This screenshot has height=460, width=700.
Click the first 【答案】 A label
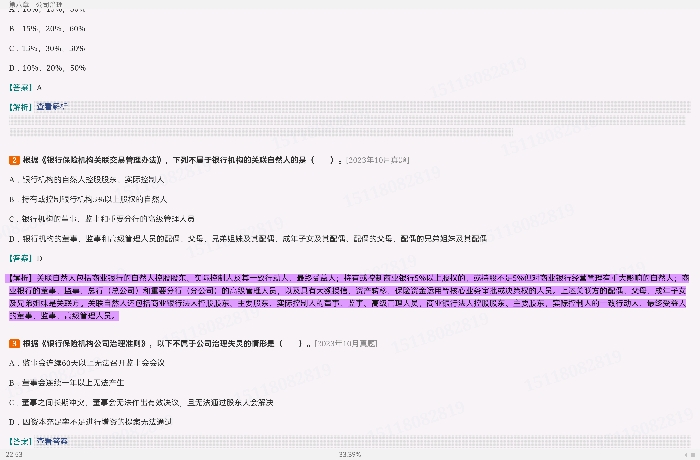click(x=25, y=86)
